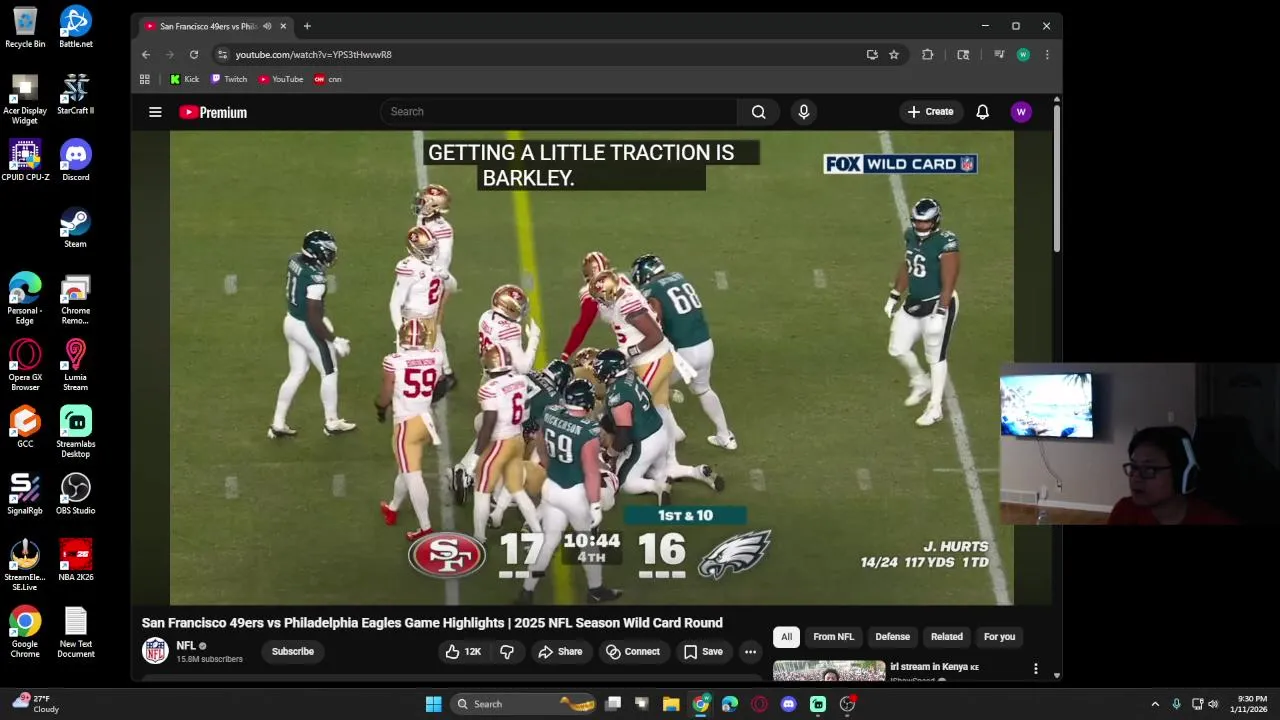Show hidden system tray icons

1154,704
